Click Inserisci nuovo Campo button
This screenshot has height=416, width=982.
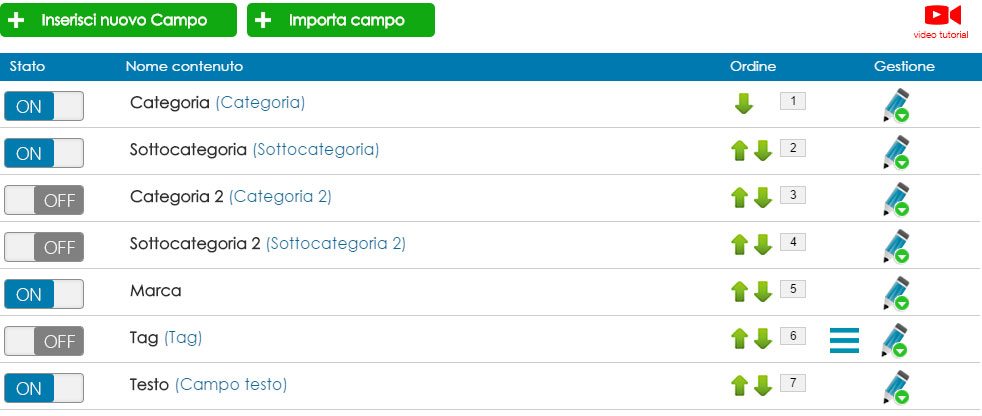[118, 20]
